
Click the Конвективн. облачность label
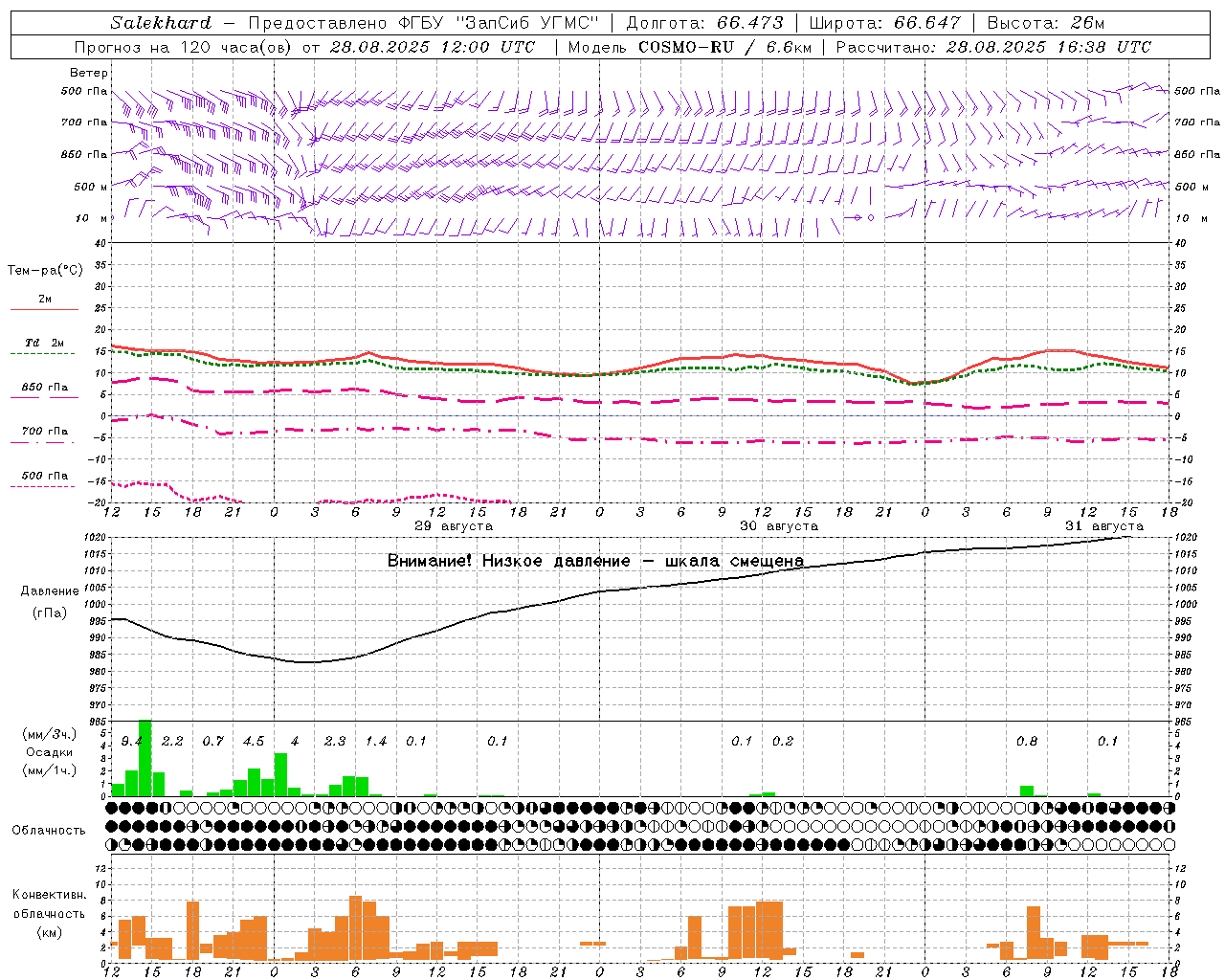(x=49, y=904)
